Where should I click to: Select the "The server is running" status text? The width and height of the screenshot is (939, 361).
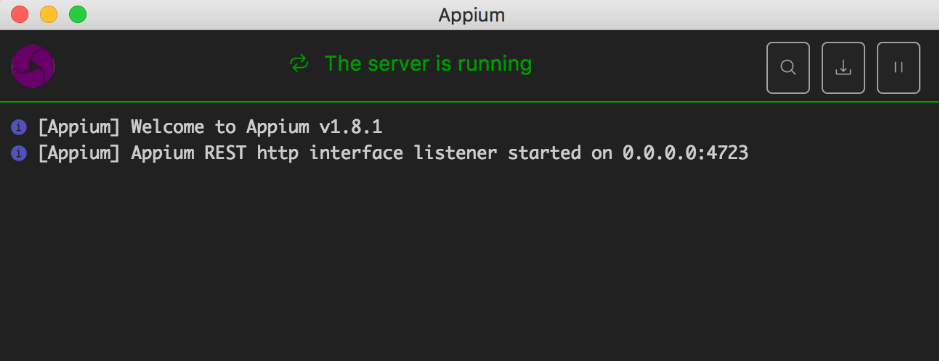[x=428, y=63]
